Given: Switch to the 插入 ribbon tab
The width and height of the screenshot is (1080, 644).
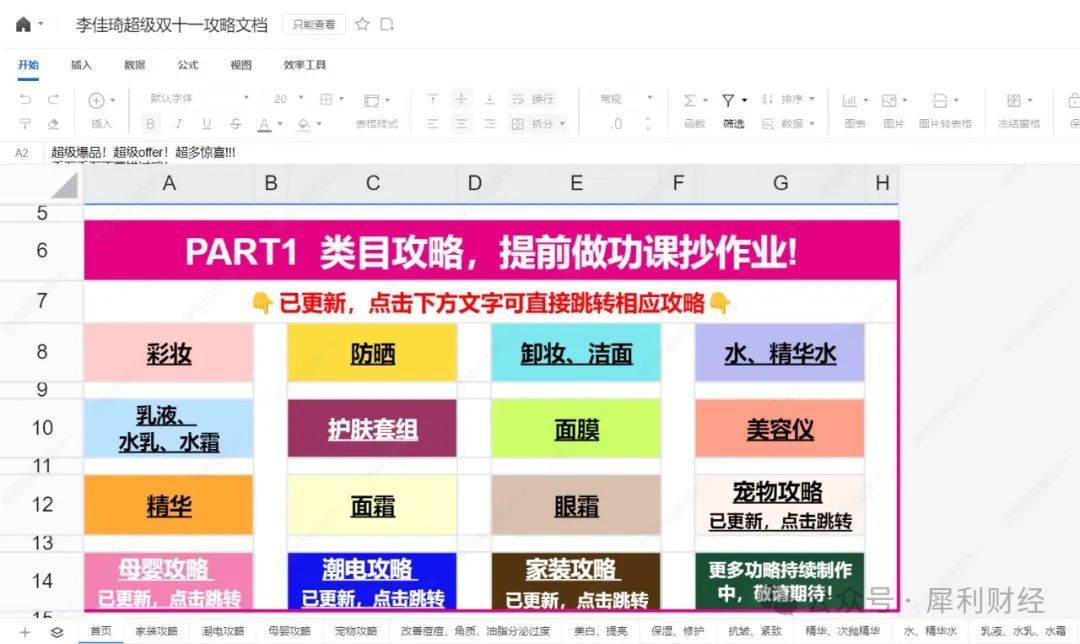Looking at the screenshot, I should pos(81,65).
